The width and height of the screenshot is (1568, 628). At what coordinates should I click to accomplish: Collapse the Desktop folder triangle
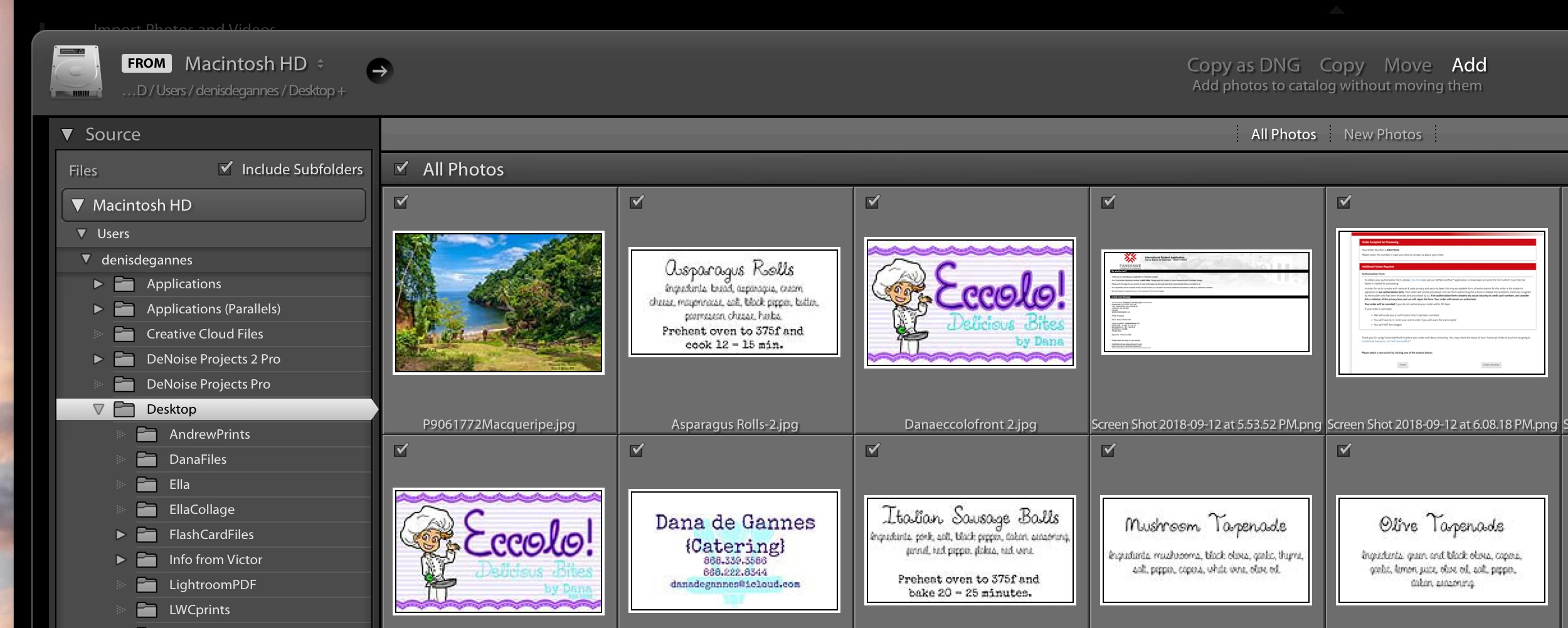pyautogui.click(x=98, y=409)
